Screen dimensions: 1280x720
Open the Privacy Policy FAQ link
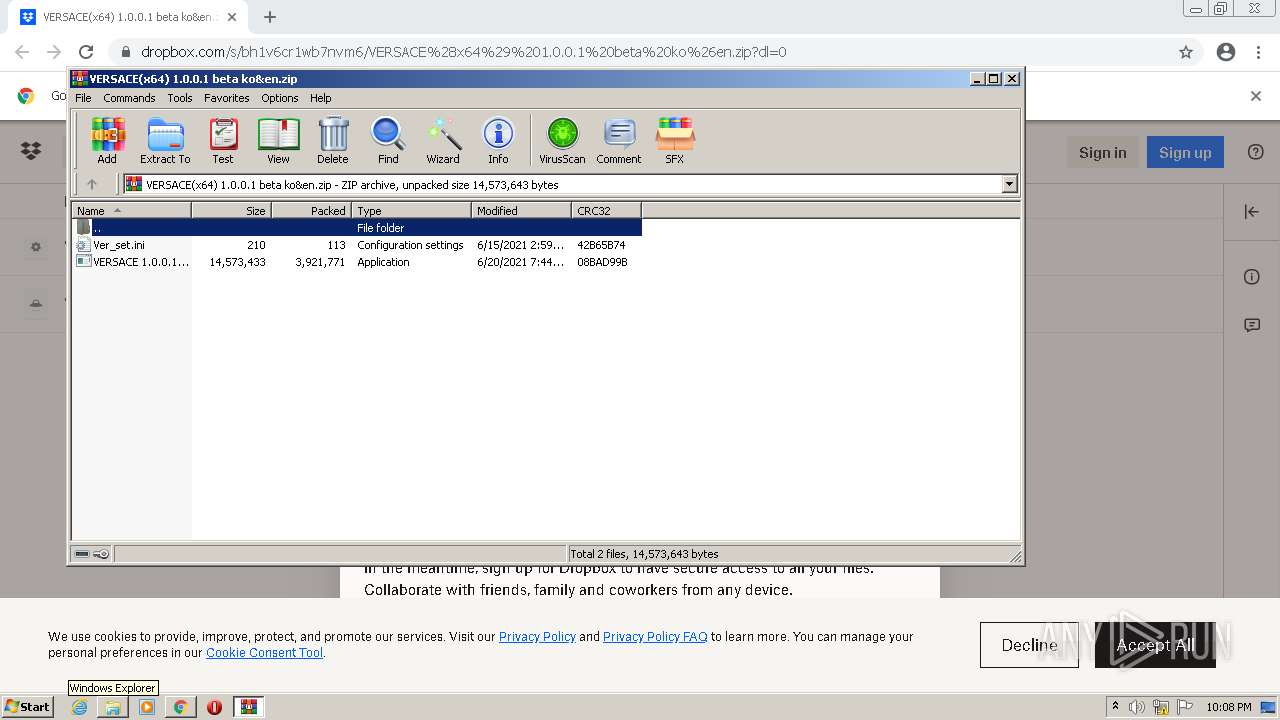(655, 636)
